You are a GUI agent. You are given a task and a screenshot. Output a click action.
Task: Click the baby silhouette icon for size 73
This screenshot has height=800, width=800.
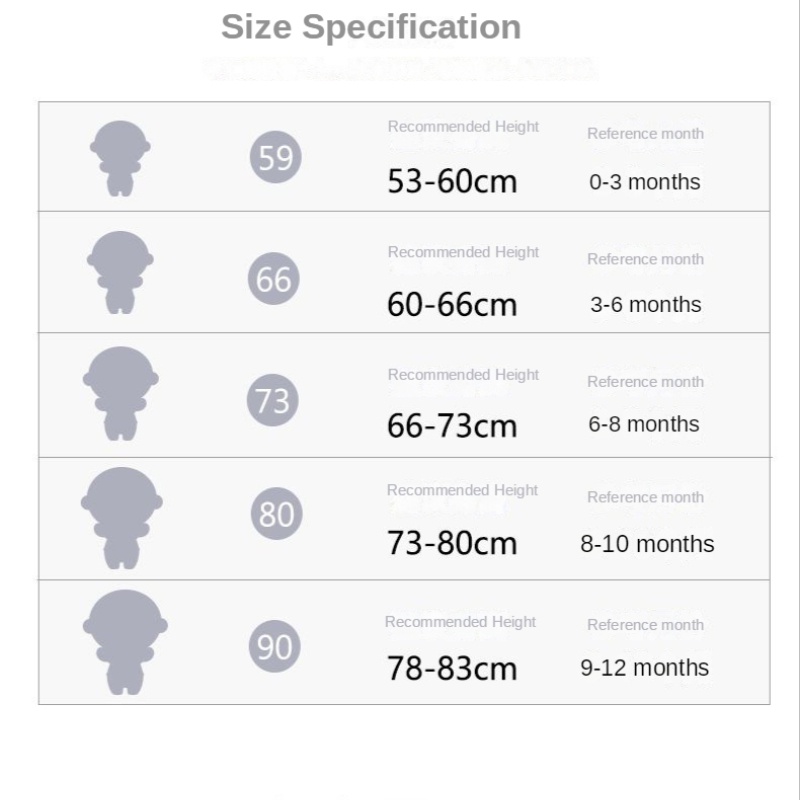click(x=121, y=393)
